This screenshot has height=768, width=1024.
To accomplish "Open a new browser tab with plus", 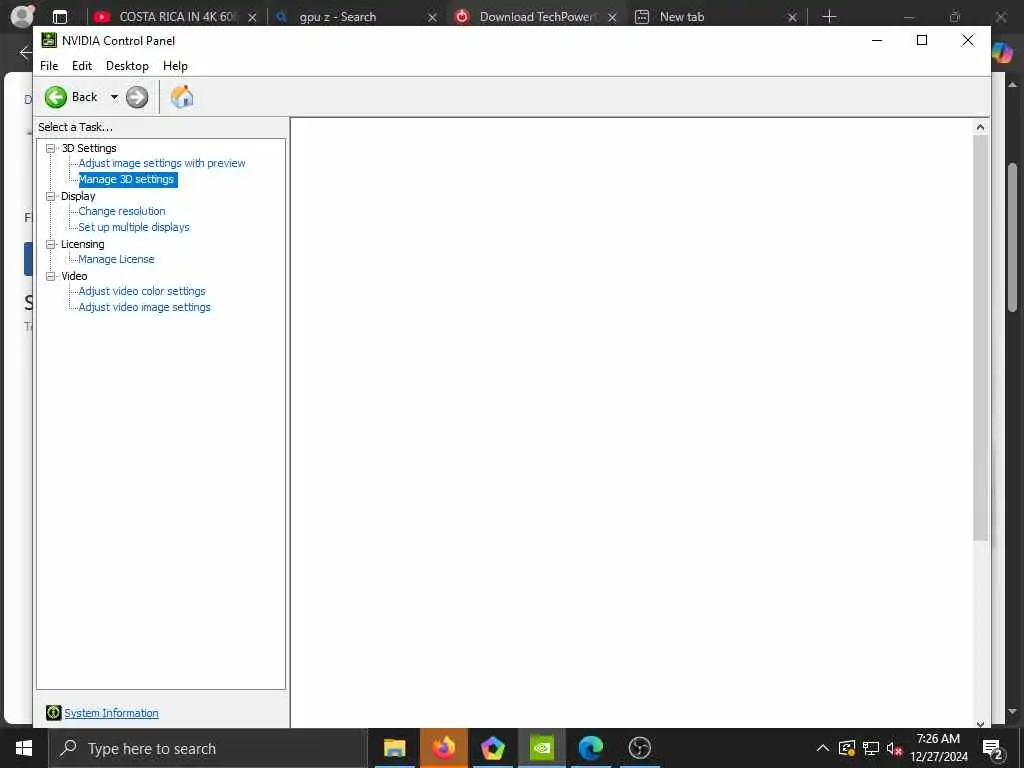I will [829, 17].
